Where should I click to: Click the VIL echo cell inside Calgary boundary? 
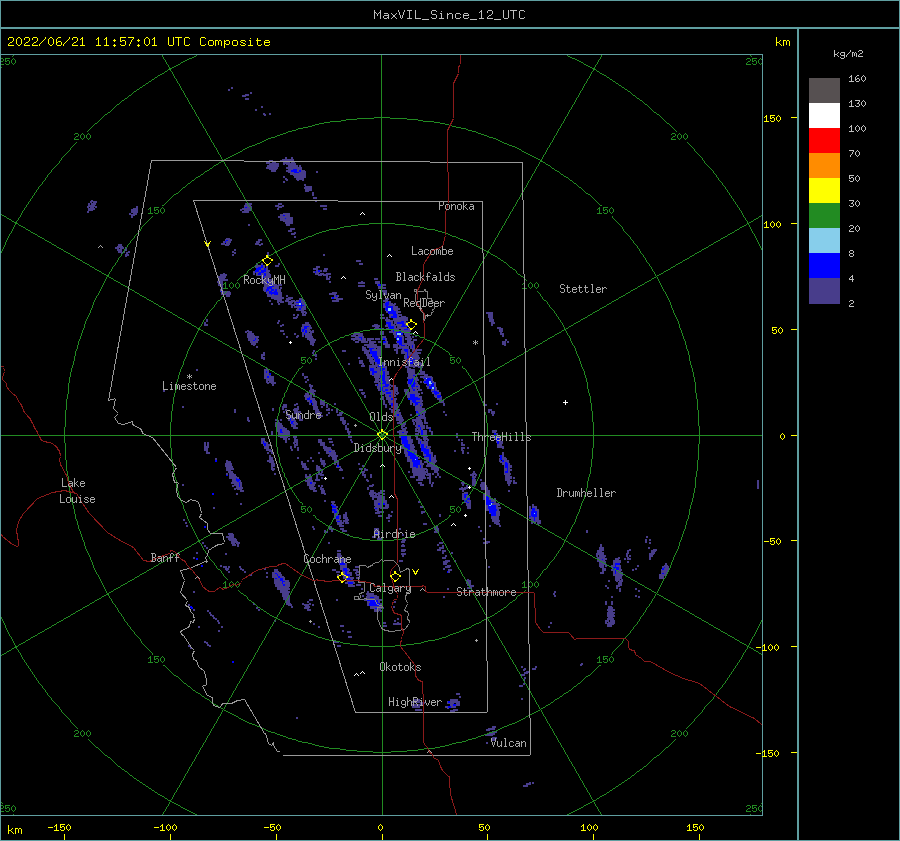click(x=374, y=602)
